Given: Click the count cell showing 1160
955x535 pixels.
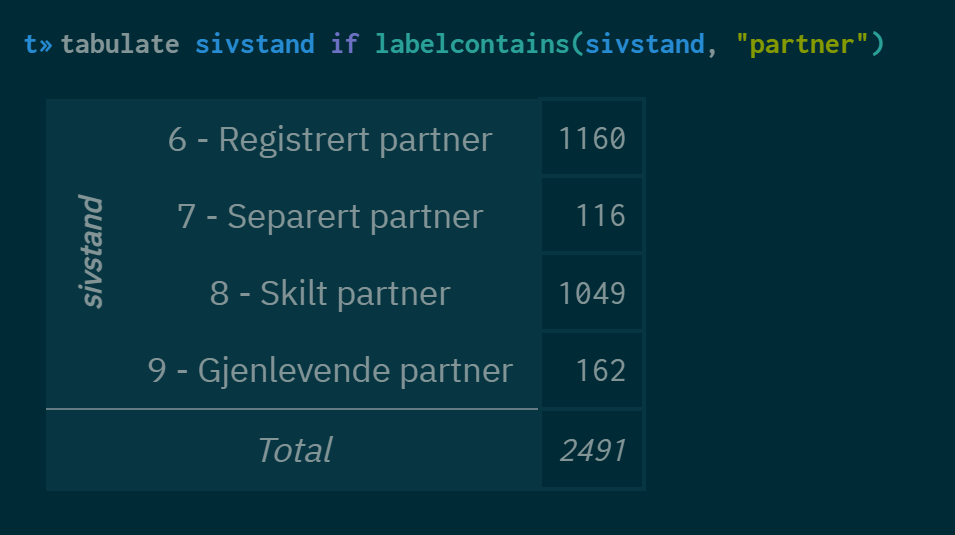Looking at the screenshot, I should pyautogui.click(x=592, y=139).
